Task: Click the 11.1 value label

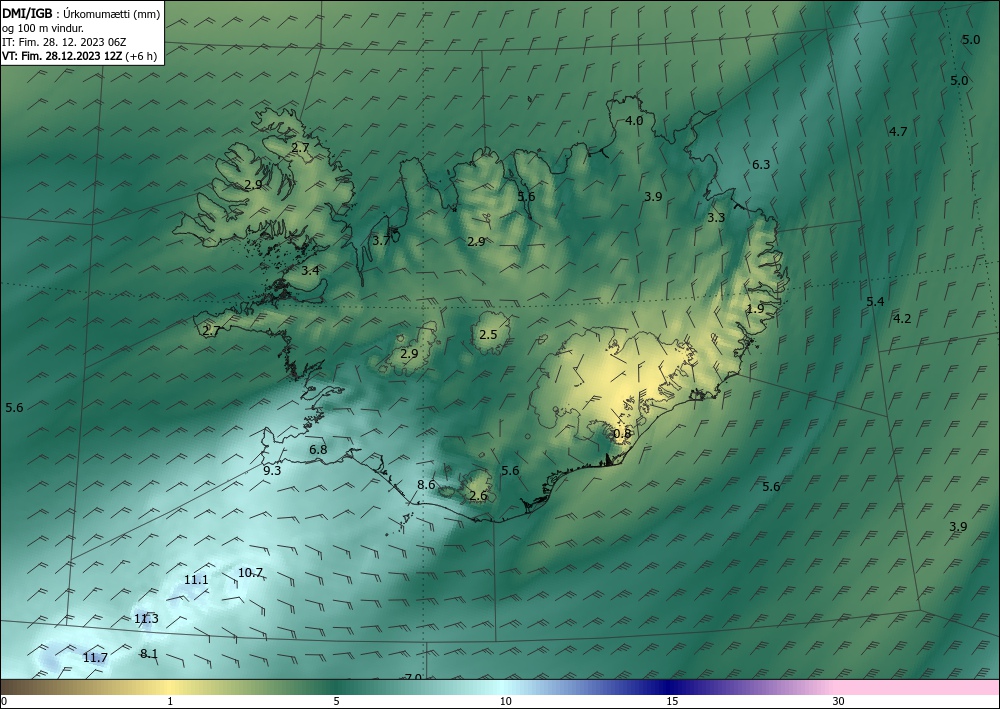Action: point(196,580)
